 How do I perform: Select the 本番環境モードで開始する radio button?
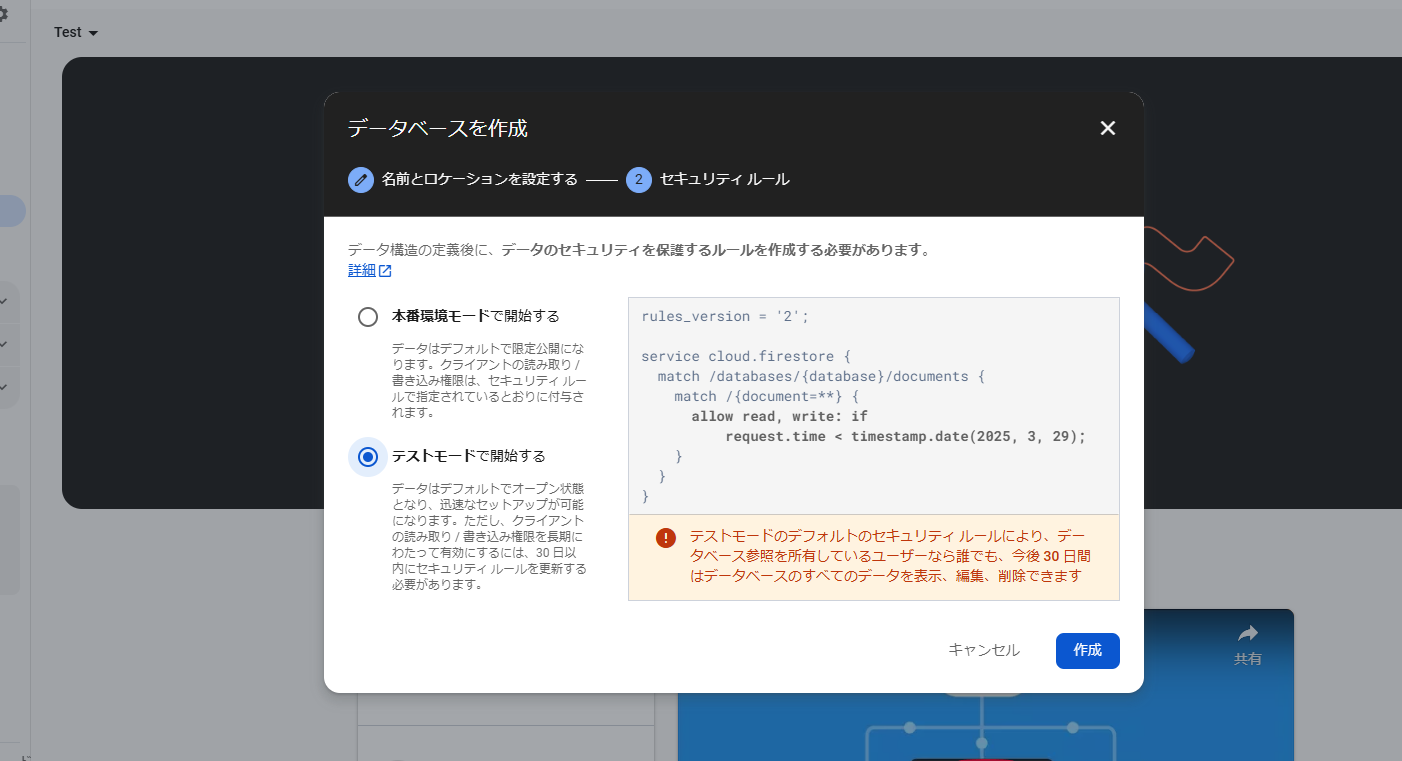coord(367,316)
